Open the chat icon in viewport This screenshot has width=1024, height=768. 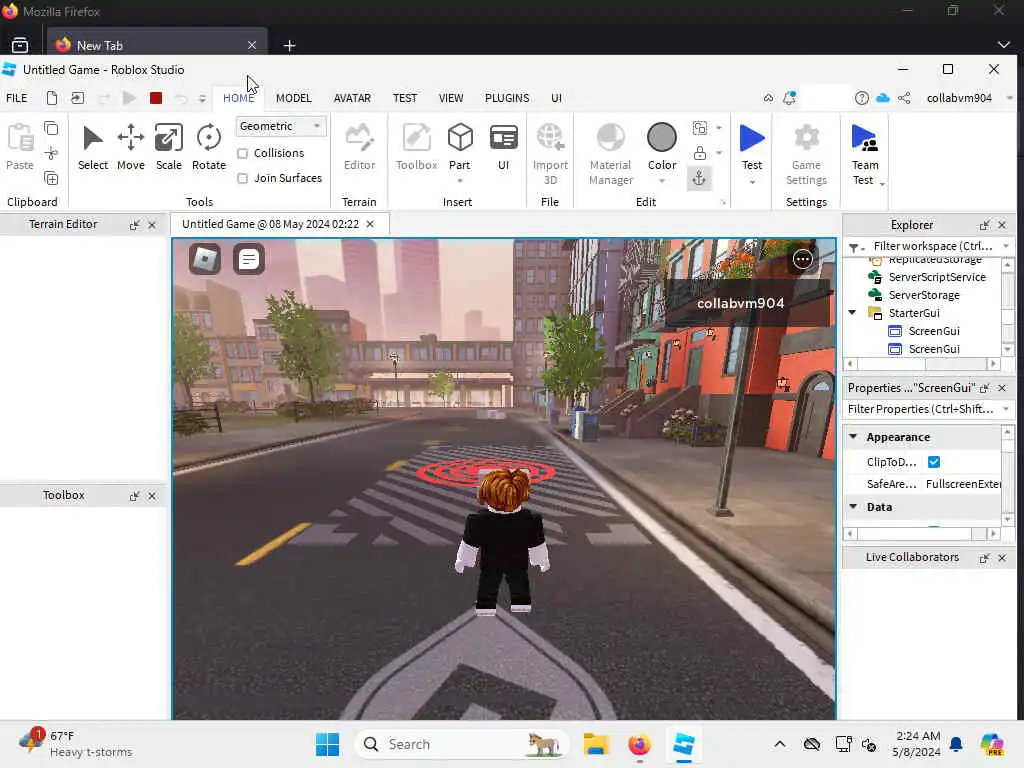pos(249,259)
